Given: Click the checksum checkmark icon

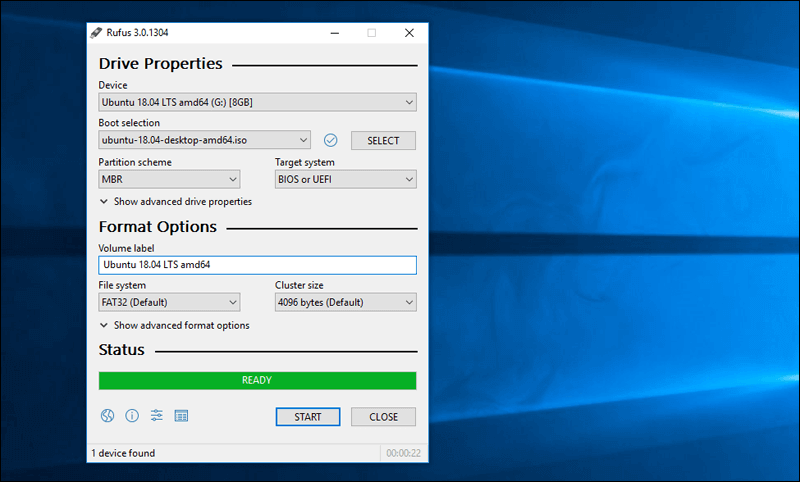Looking at the screenshot, I should tap(331, 140).
